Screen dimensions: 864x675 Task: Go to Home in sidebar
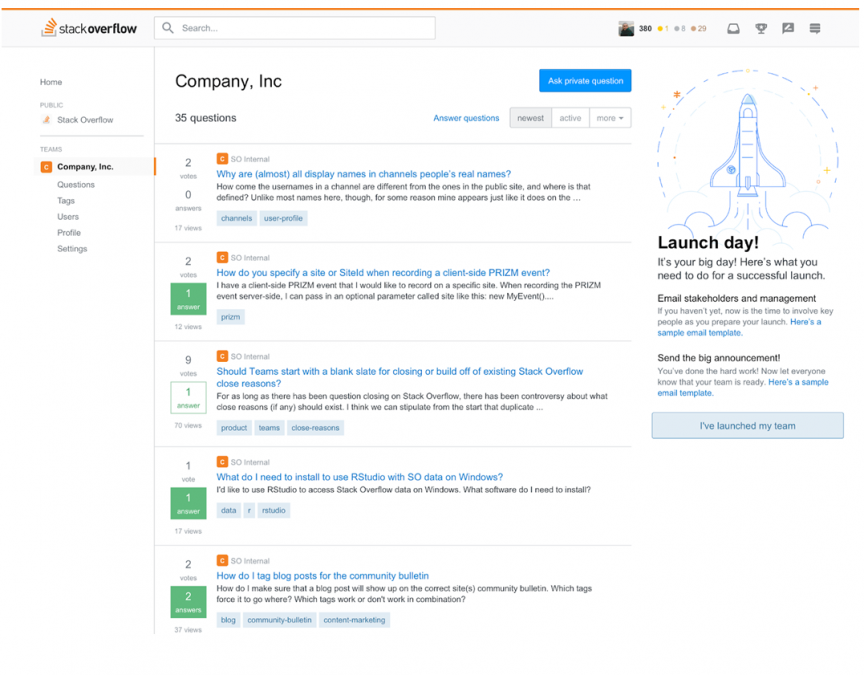(x=51, y=82)
